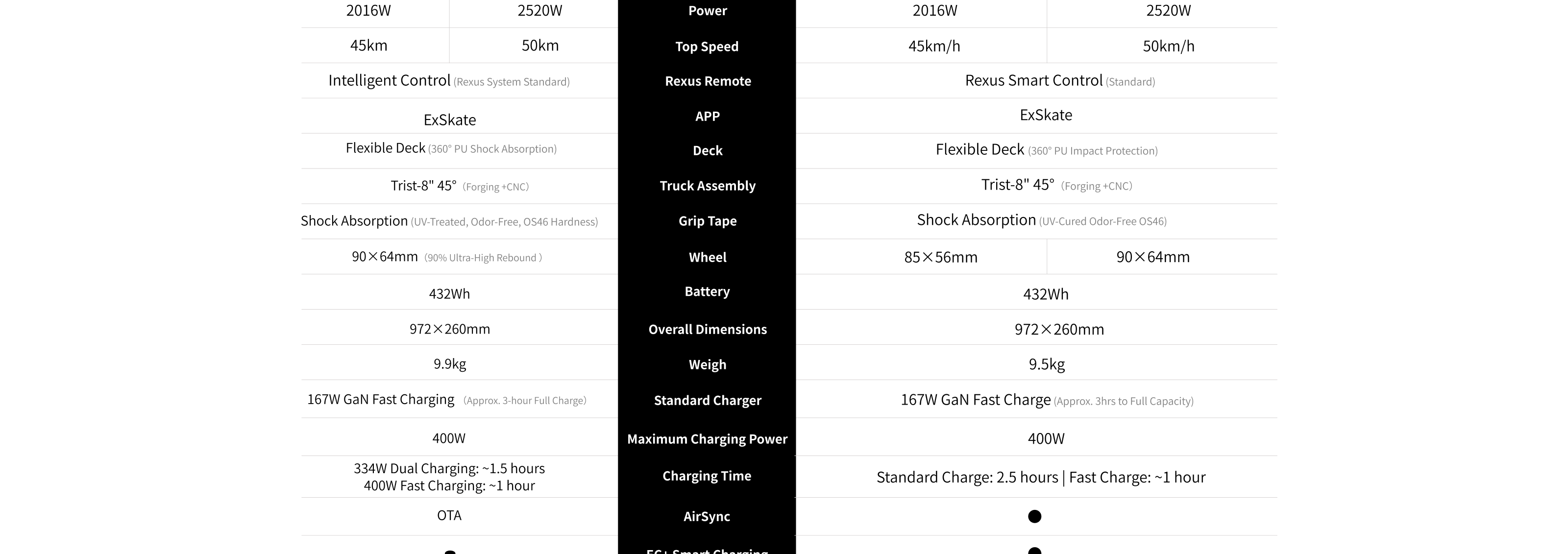Select the Standard Charge 2.5 hours text
The height and width of the screenshot is (554, 1568).
coord(967,477)
